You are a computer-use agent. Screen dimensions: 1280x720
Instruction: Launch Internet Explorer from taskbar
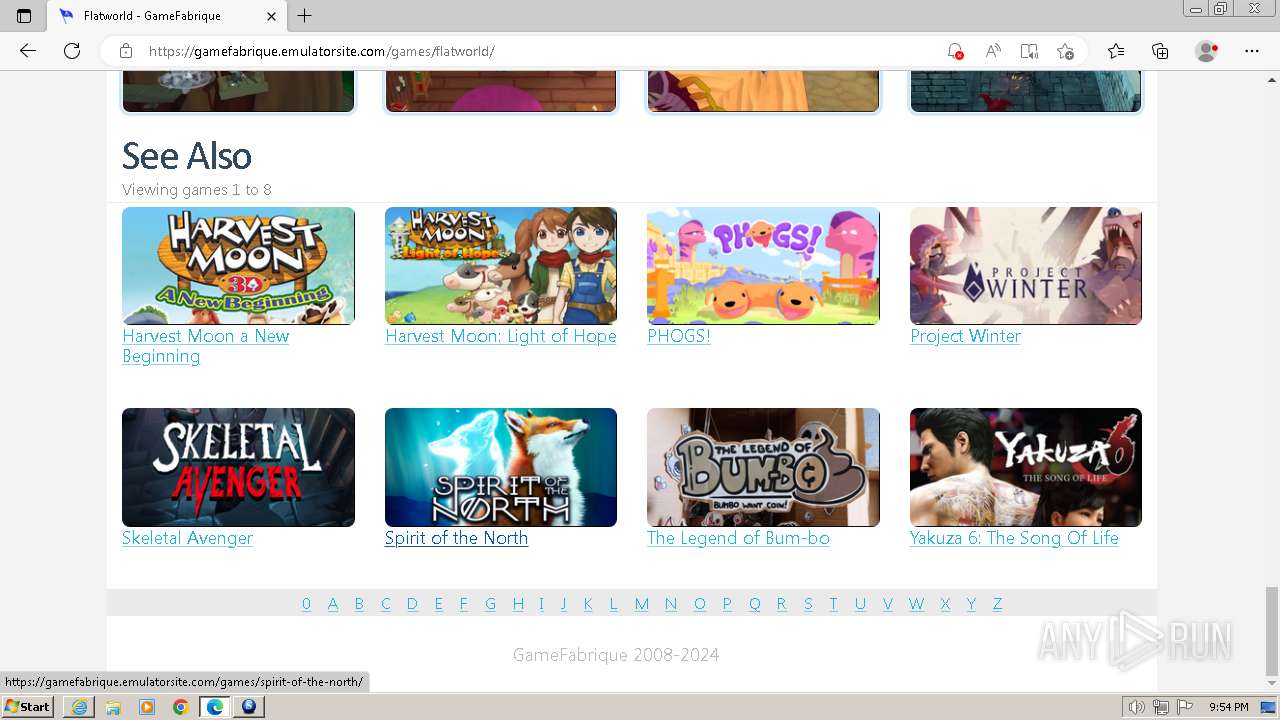point(79,706)
